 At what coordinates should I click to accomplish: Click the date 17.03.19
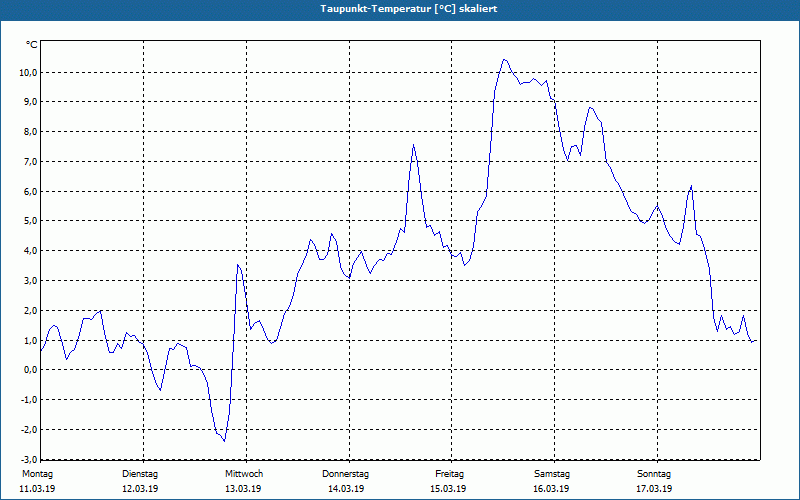(x=654, y=489)
